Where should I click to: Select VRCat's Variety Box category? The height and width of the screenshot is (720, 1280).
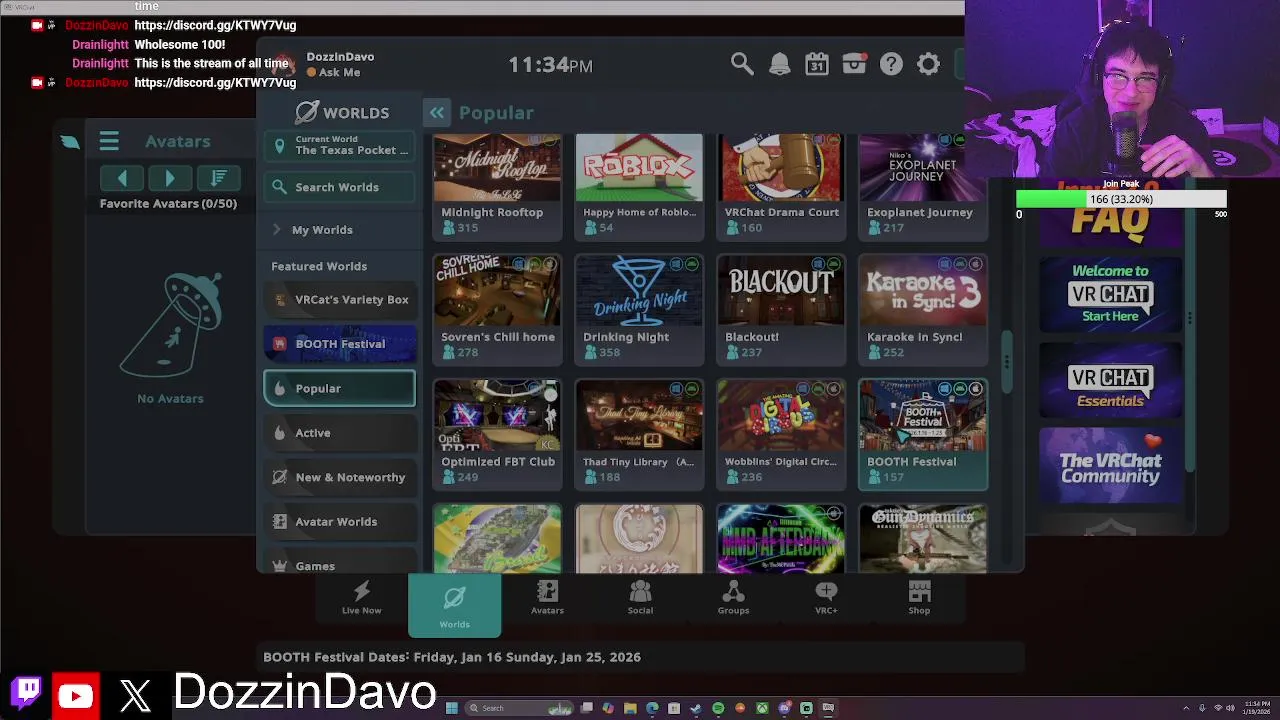340,299
